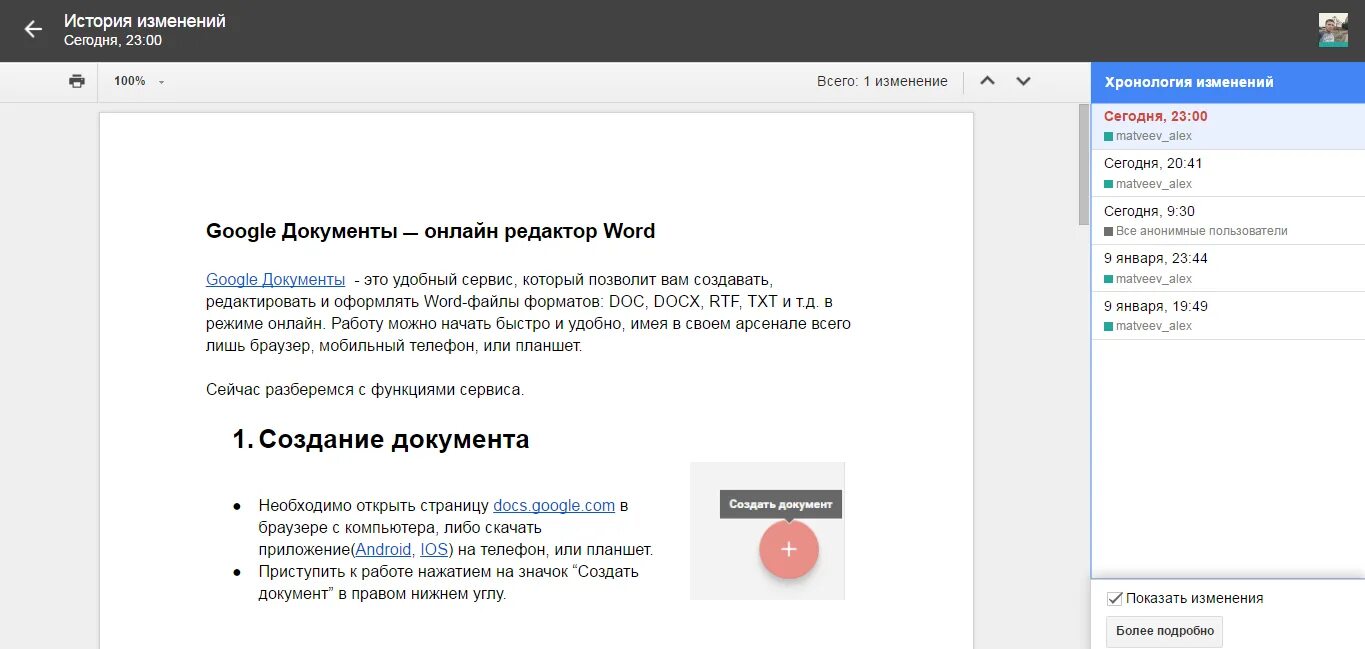Image resolution: width=1365 pixels, height=649 pixels.
Task: Select the Сегодня, 23:00 revision
Action: tap(1228, 126)
